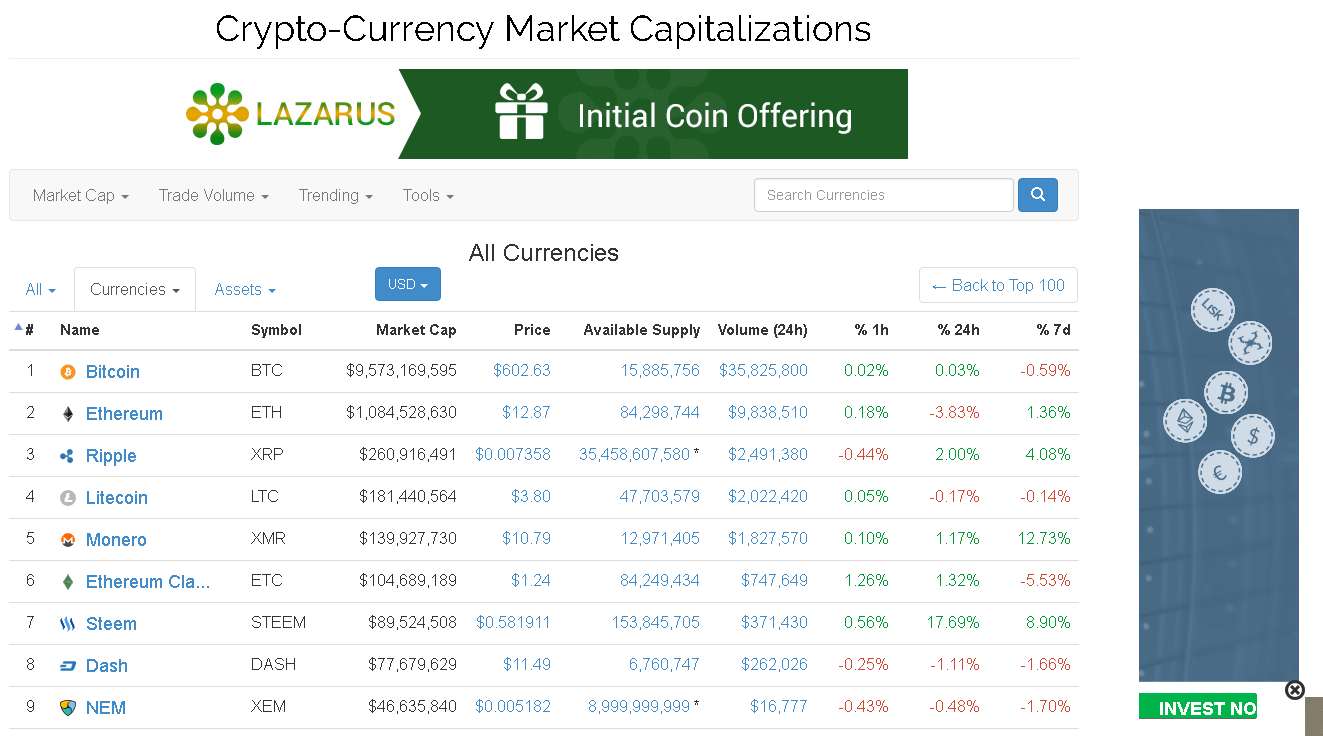Open the USD currency selector

tap(408, 284)
